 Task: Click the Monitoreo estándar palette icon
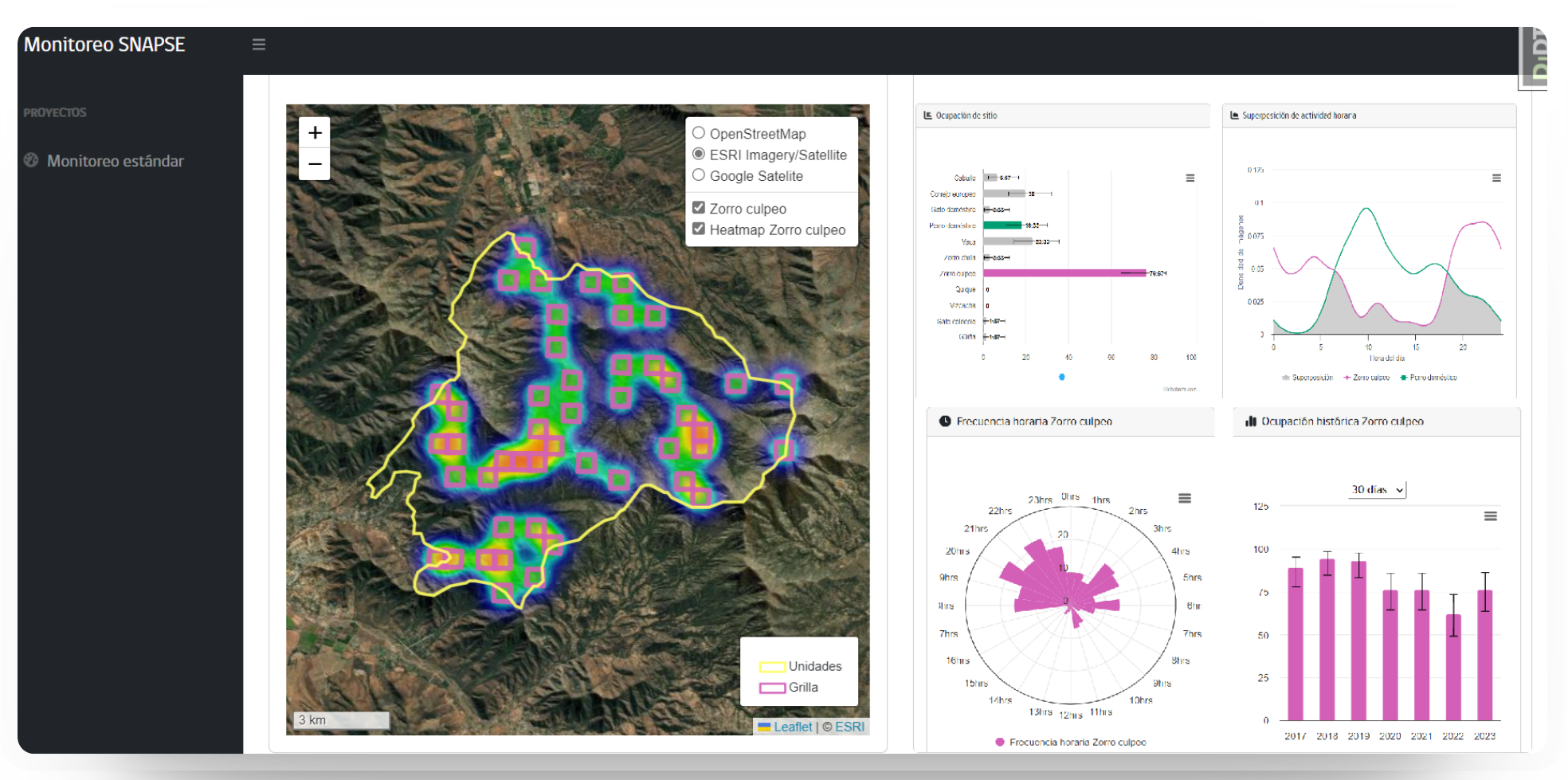click(31, 160)
